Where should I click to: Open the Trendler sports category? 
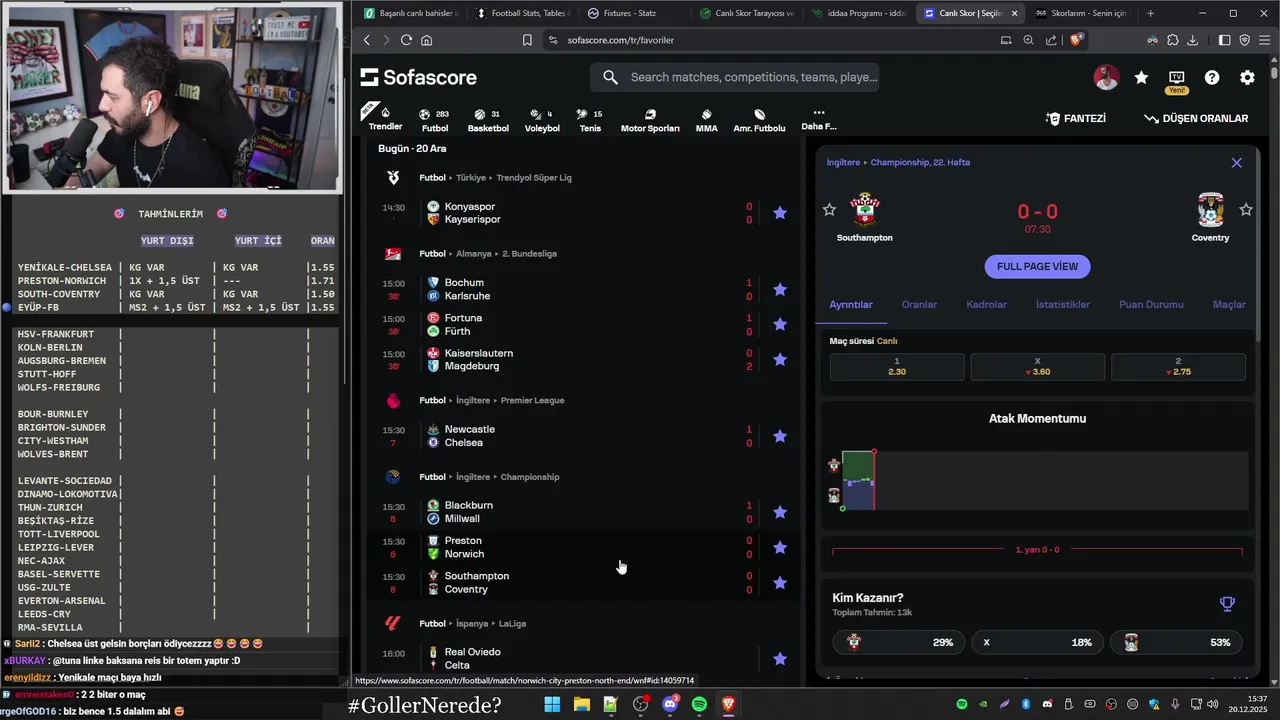coord(385,119)
